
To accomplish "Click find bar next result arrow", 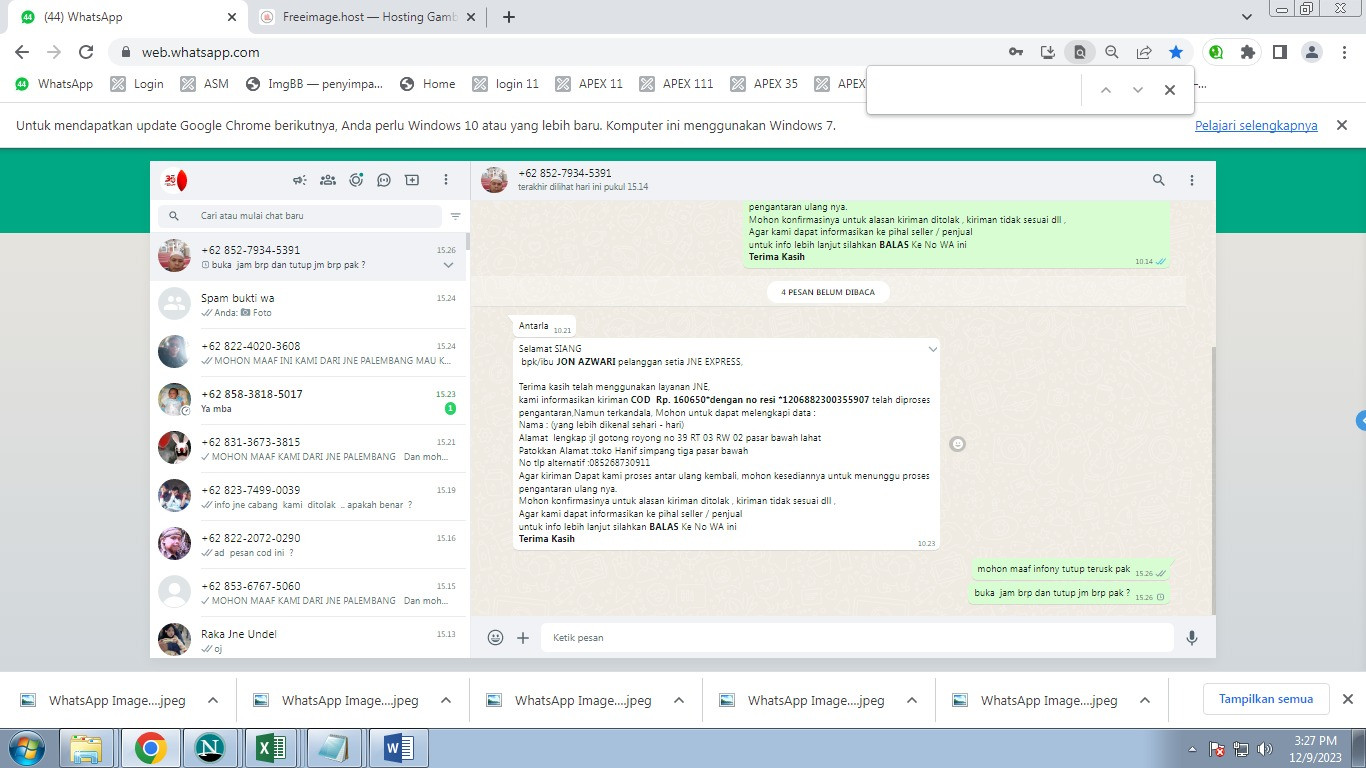I will 1137,90.
